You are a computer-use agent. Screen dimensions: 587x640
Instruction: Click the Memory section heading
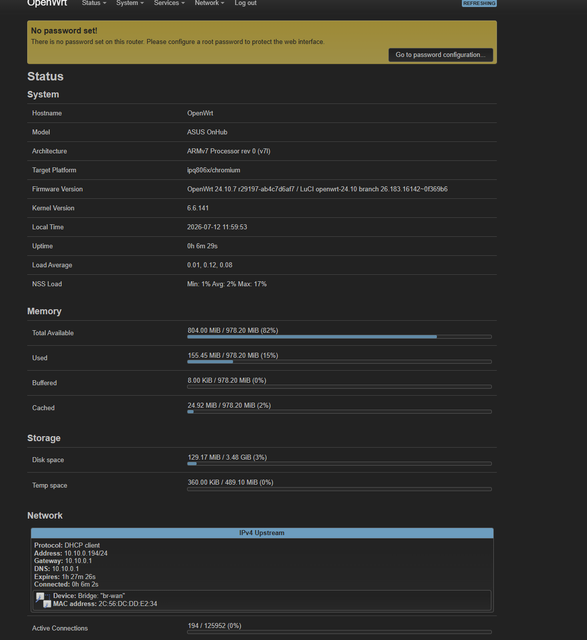coord(44,311)
